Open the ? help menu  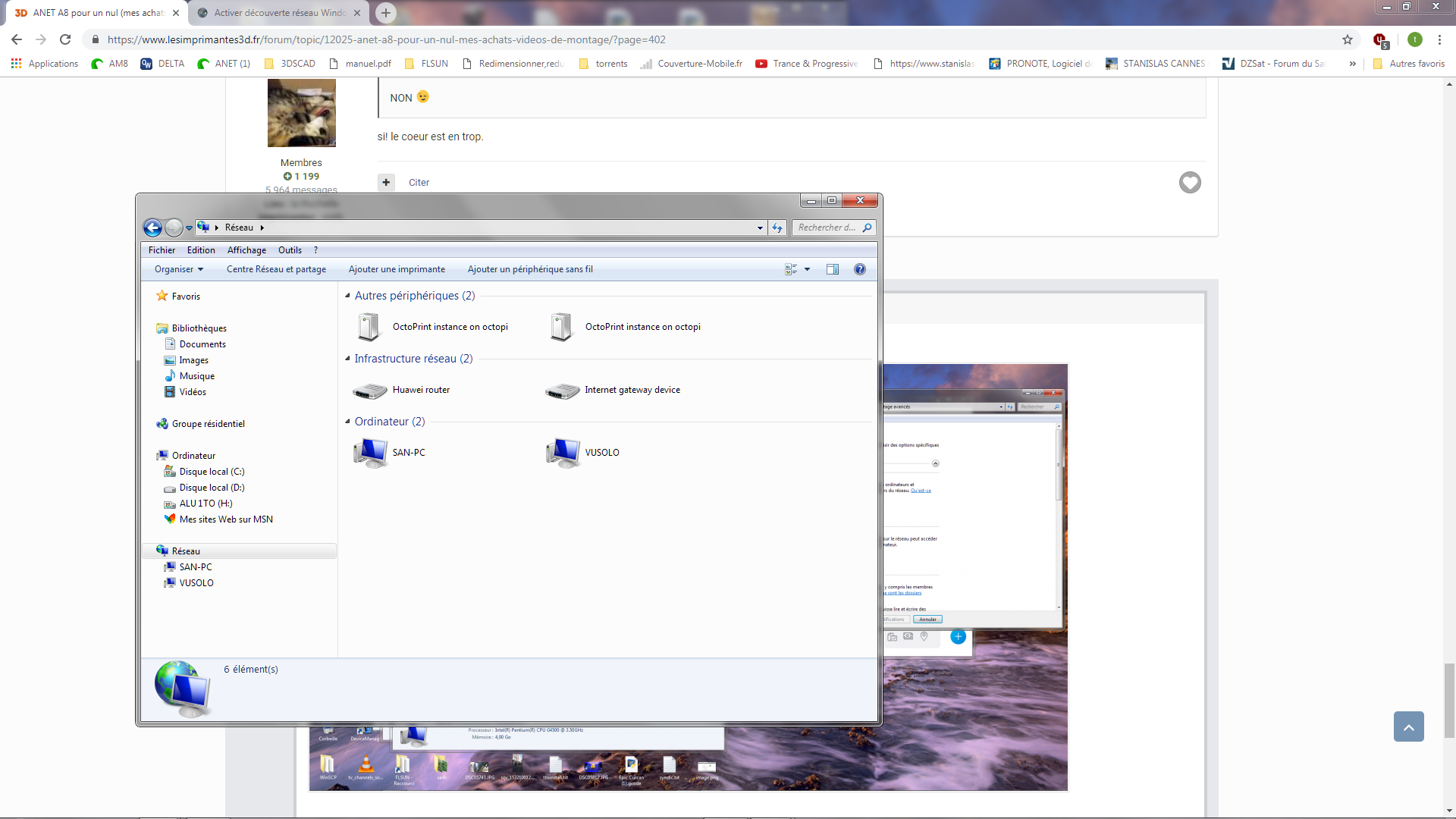(x=315, y=250)
